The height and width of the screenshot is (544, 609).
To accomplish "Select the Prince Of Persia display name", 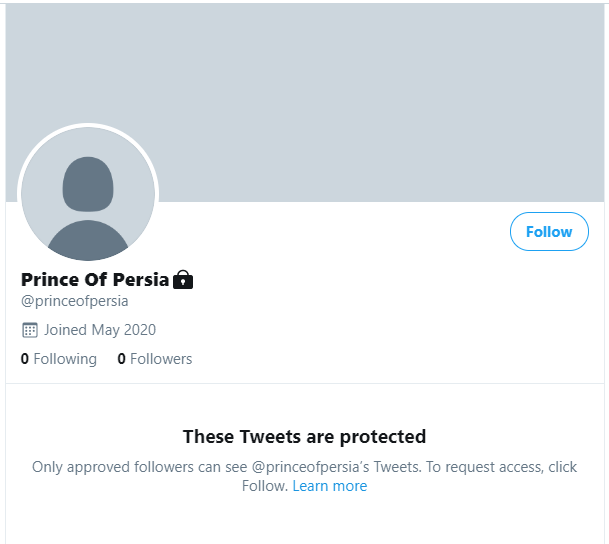I will [95, 280].
